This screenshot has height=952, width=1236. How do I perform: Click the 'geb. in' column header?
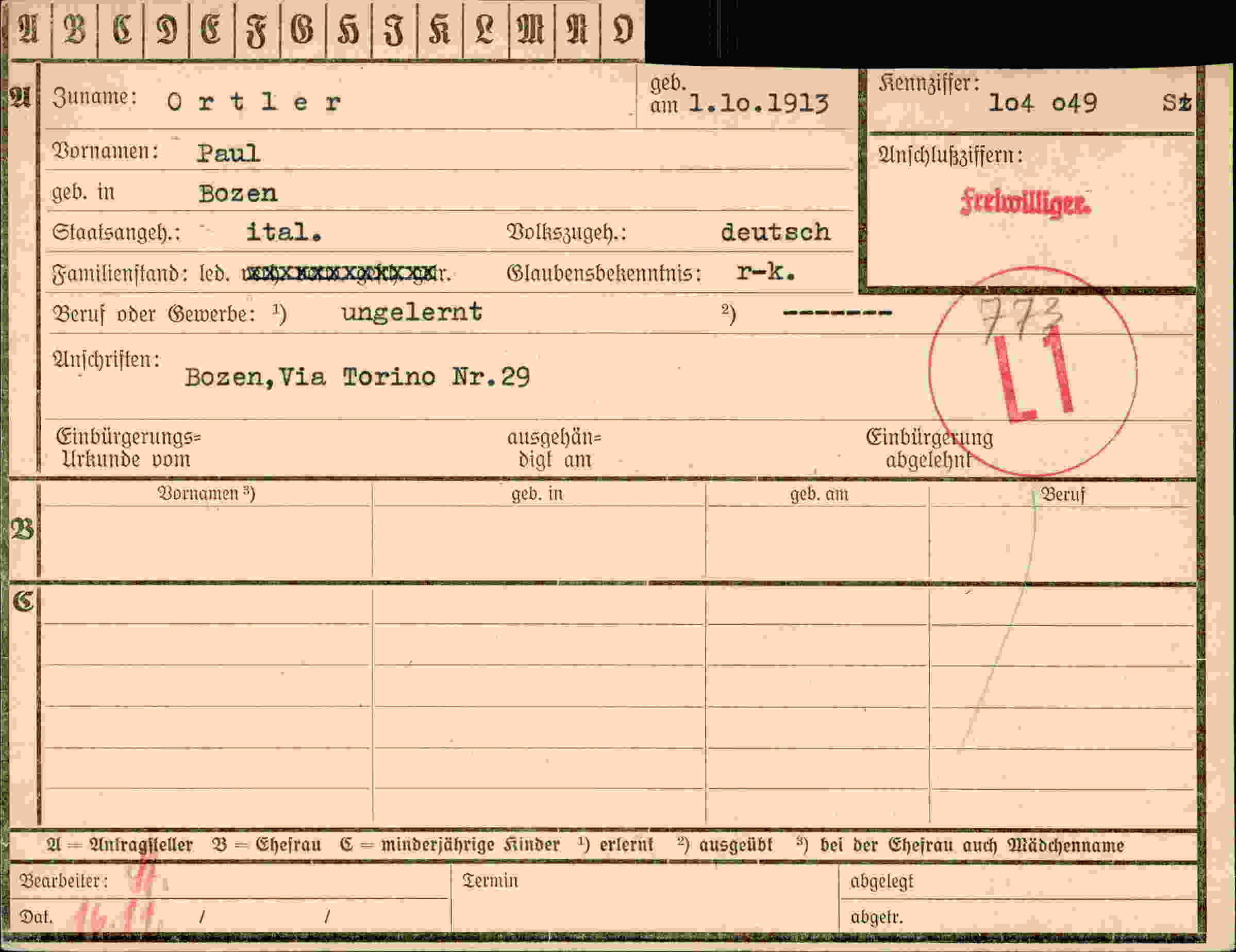(x=537, y=494)
